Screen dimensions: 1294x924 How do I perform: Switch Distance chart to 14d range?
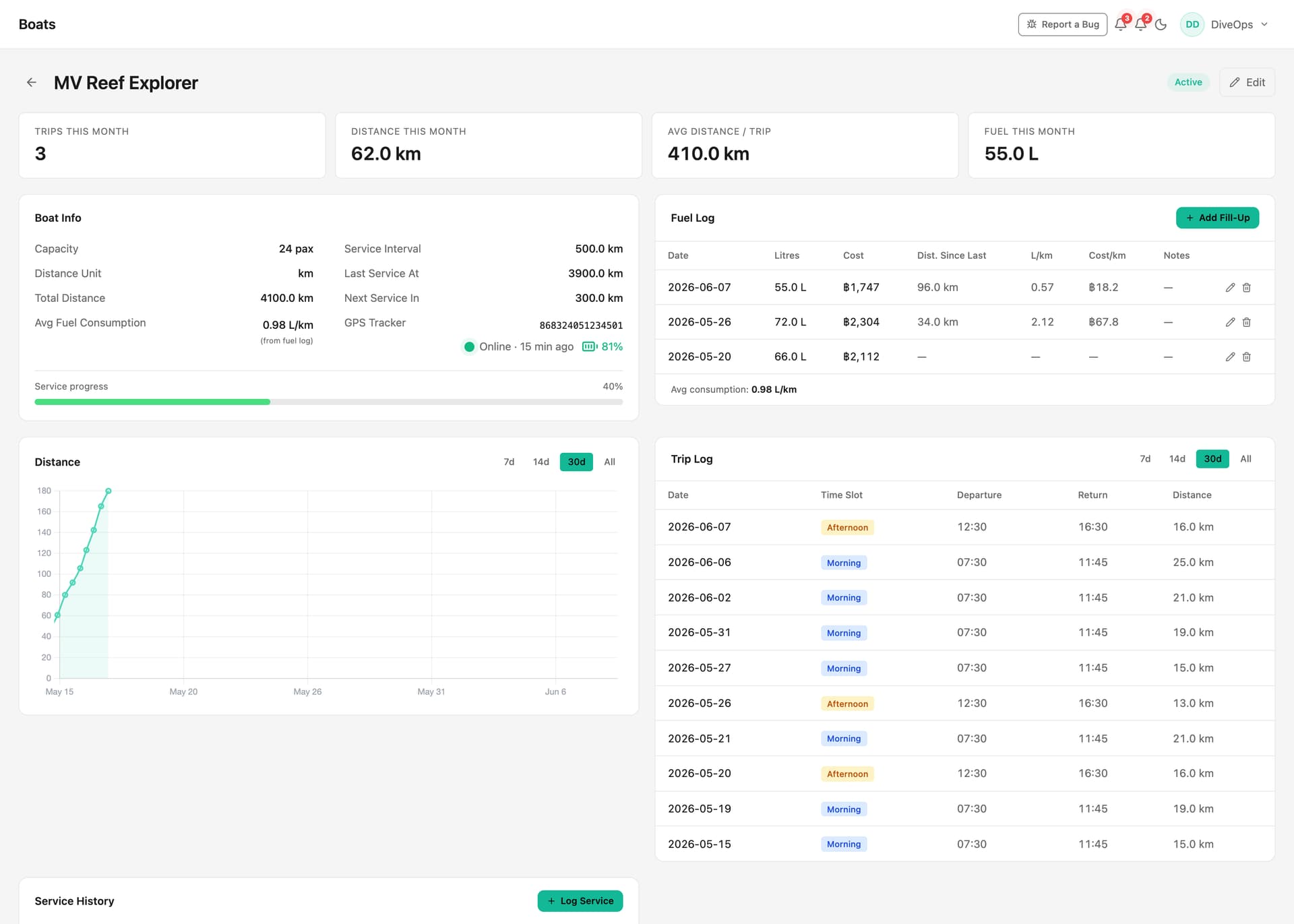click(541, 462)
